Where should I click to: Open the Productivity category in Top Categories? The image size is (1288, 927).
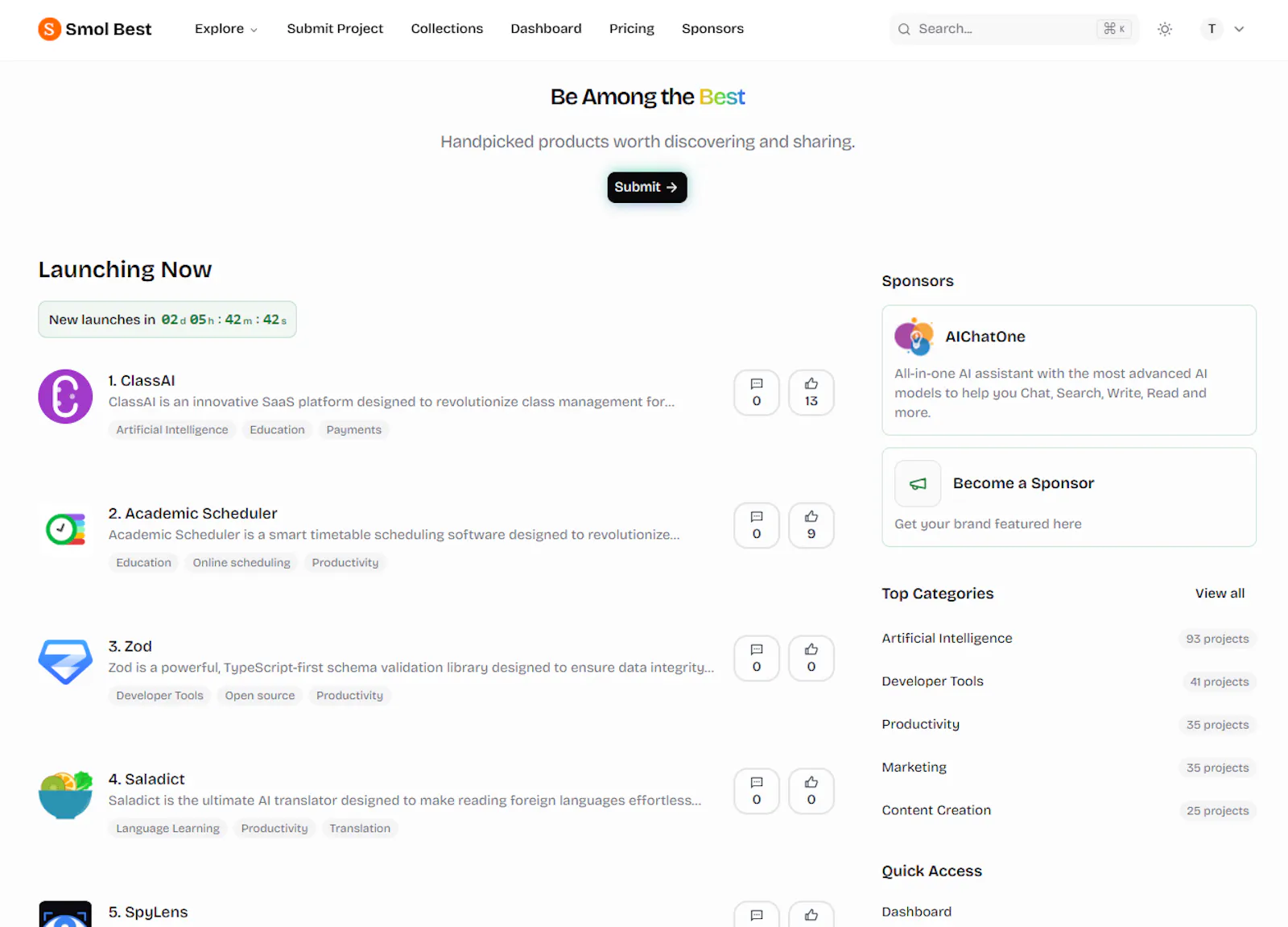click(x=920, y=725)
